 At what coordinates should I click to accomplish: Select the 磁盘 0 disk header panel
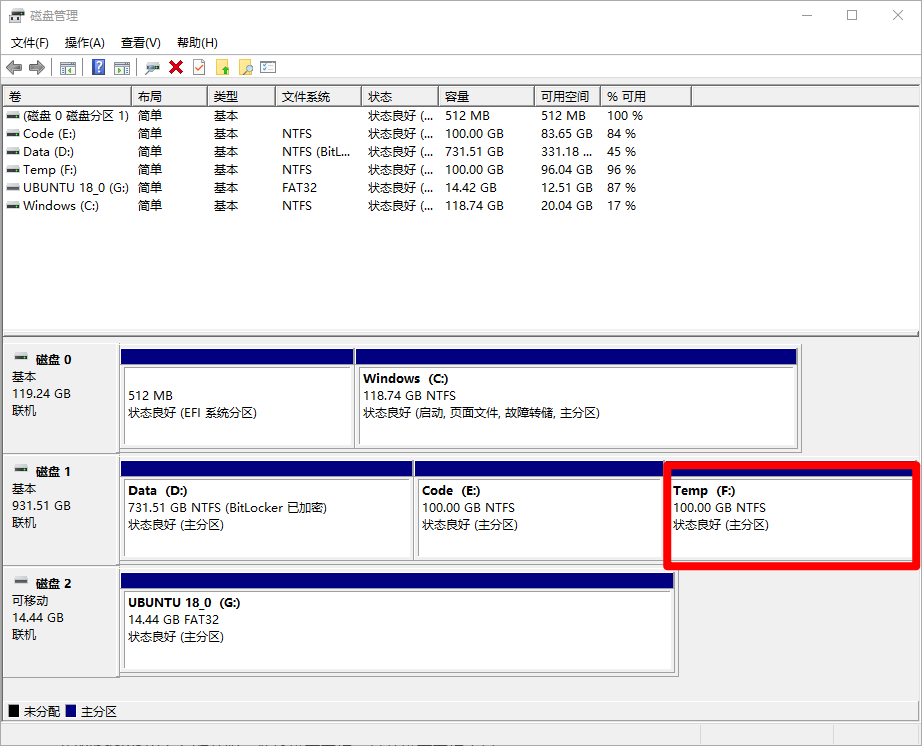tap(61, 398)
